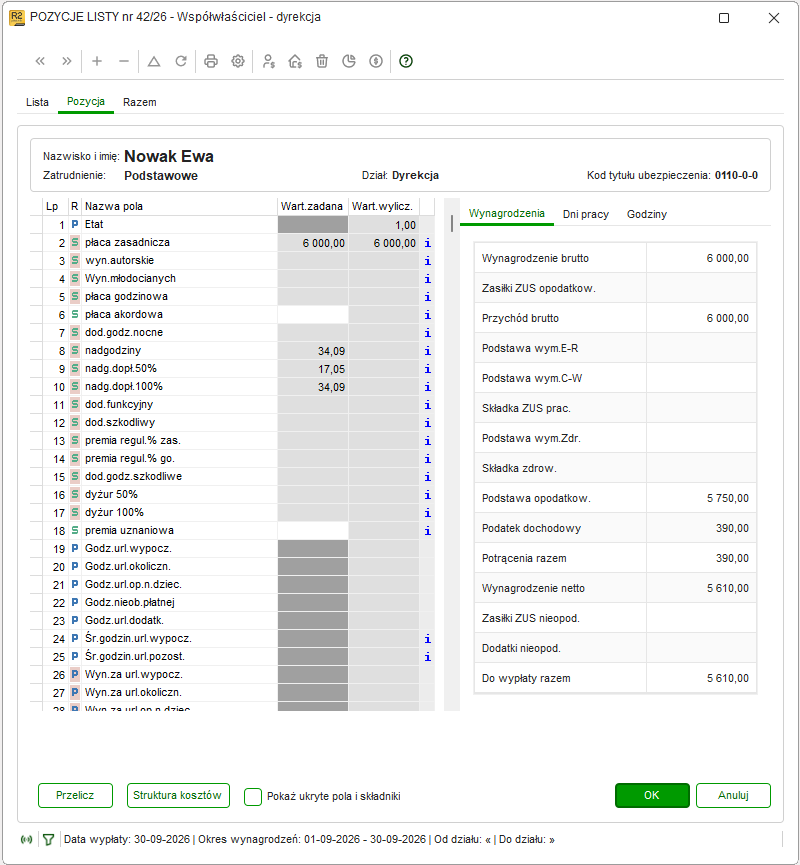Image resolution: width=800 pixels, height=865 pixels.
Task: Click the house with dollar sign icon
Action: 295,61
